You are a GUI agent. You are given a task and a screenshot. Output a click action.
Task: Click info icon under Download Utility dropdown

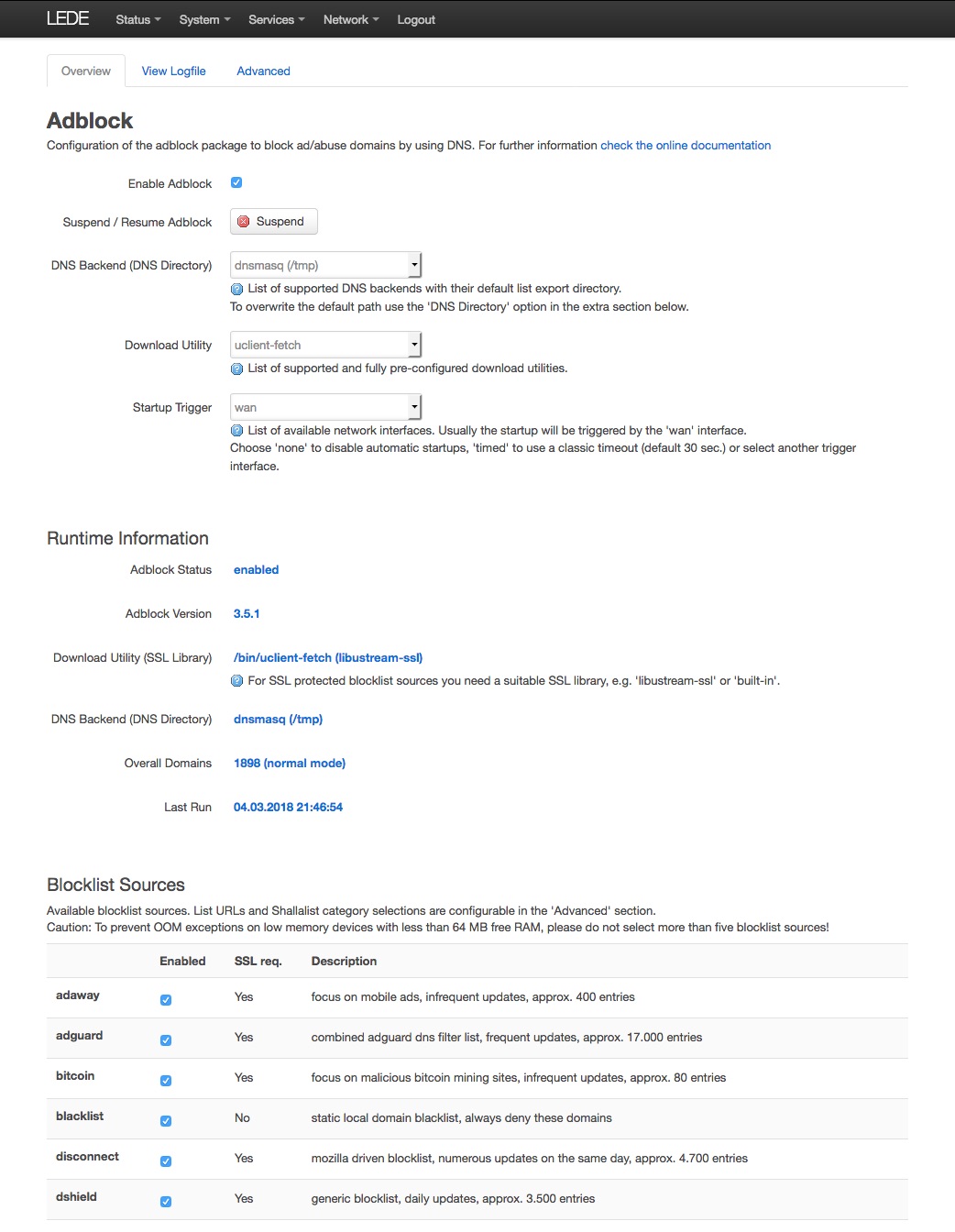coord(236,368)
